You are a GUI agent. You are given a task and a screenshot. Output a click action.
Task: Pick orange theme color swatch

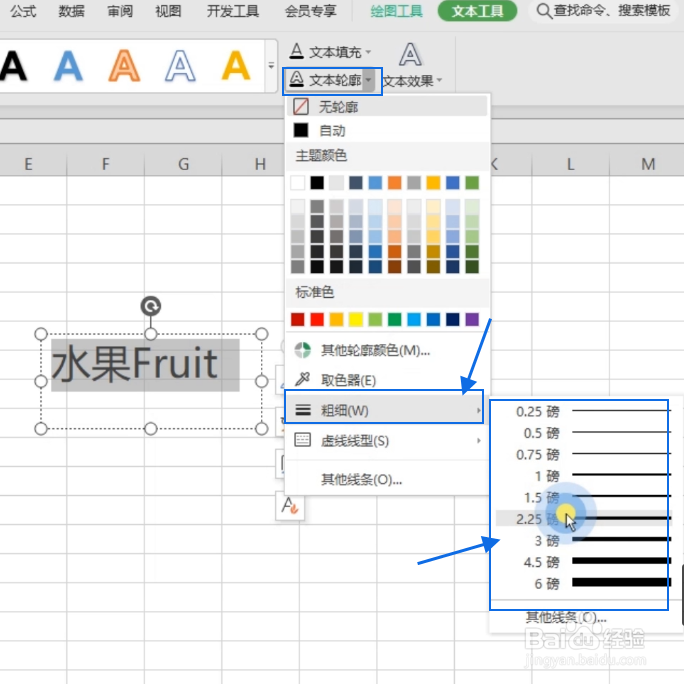(x=394, y=183)
